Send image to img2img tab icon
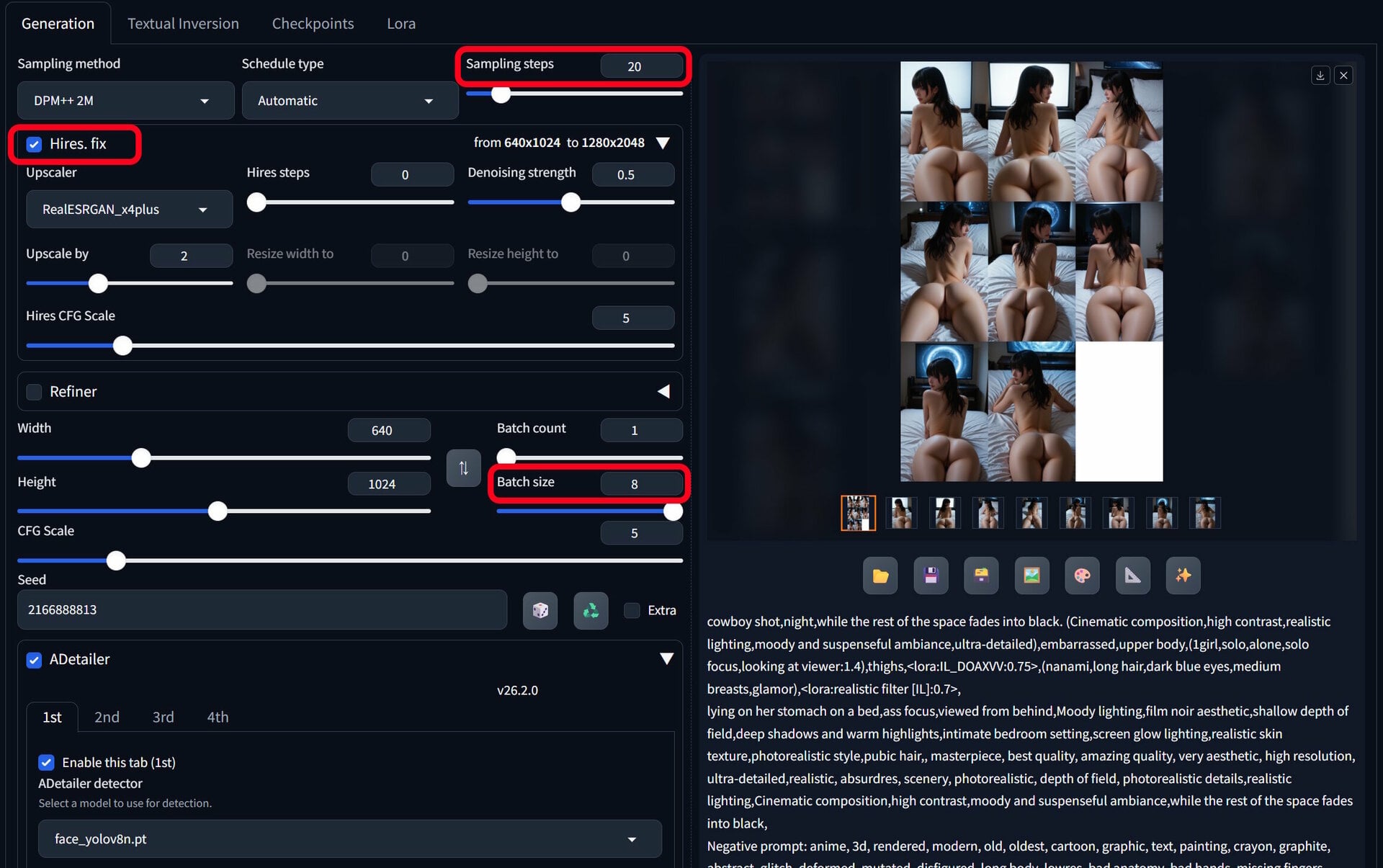1383x868 pixels. click(x=1031, y=576)
